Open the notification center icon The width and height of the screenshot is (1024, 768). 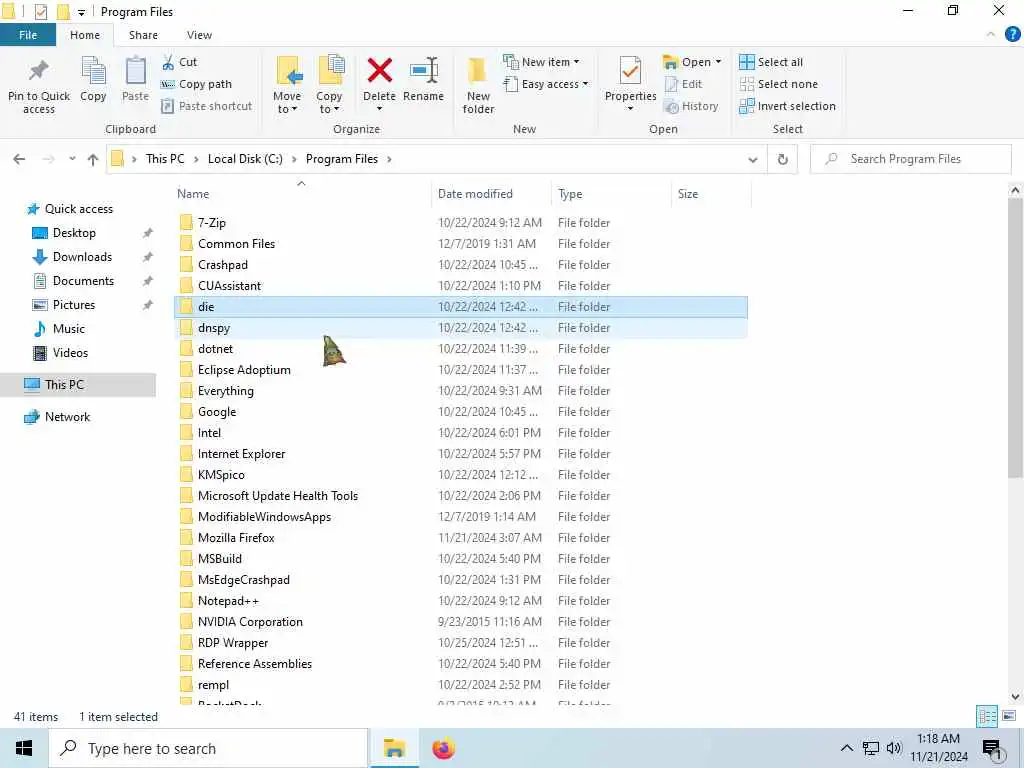point(991,750)
